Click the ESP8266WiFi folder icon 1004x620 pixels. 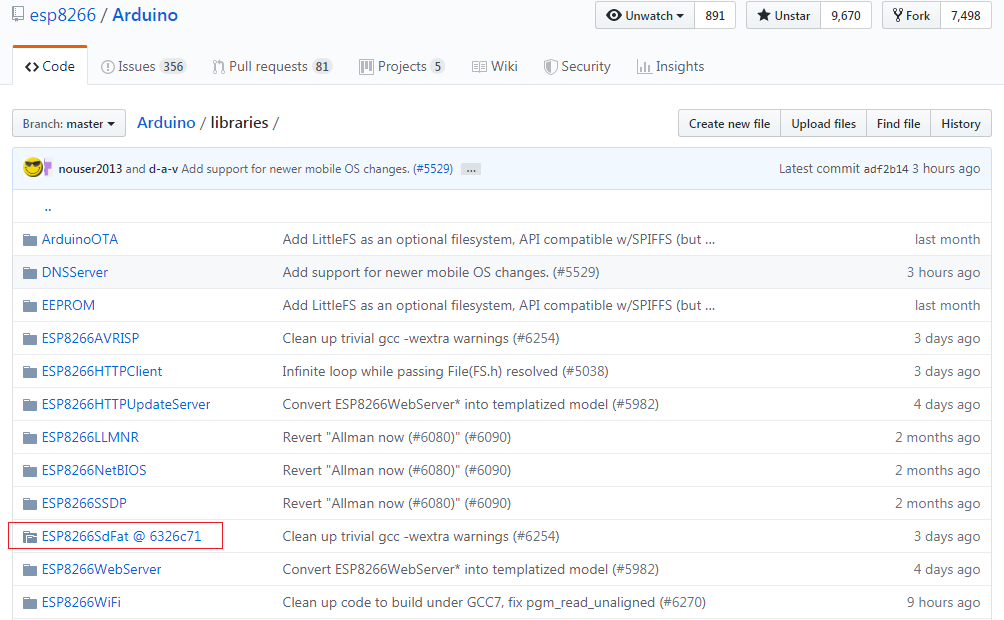30,602
